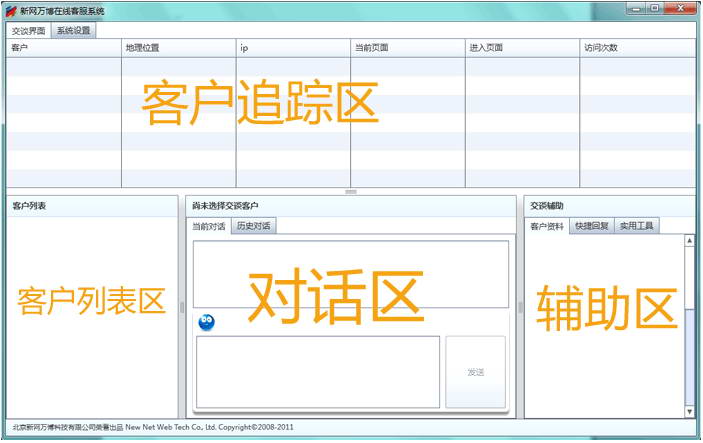
Task: Click the 当前页面 column header
Action: click(x=408, y=48)
